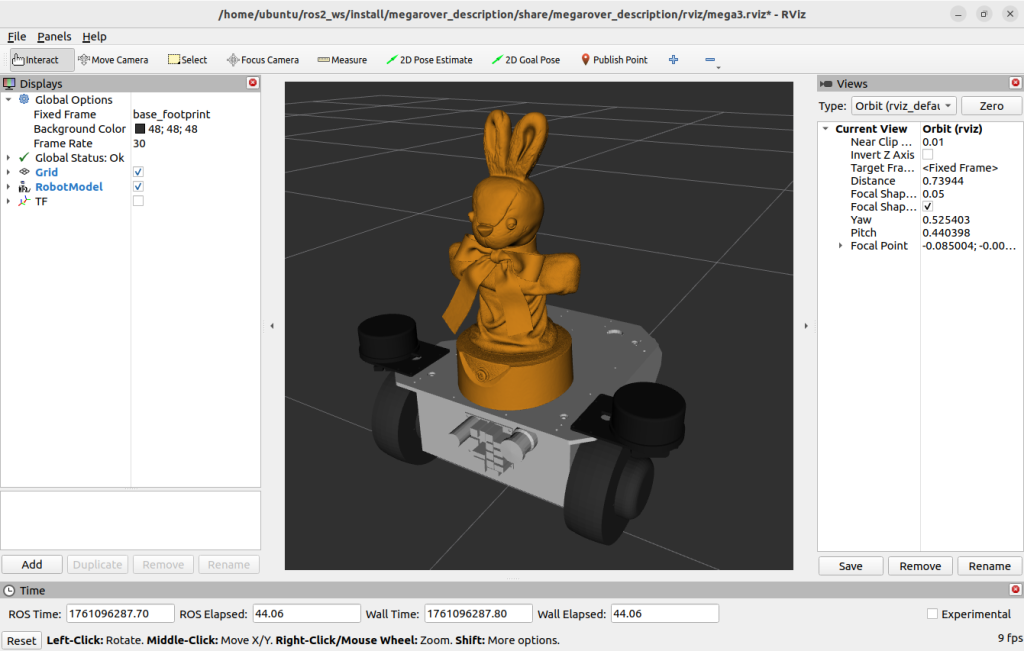This screenshot has width=1024, height=651.
Task: Enable the TF display checkbox
Action: click(x=138, y=201)
